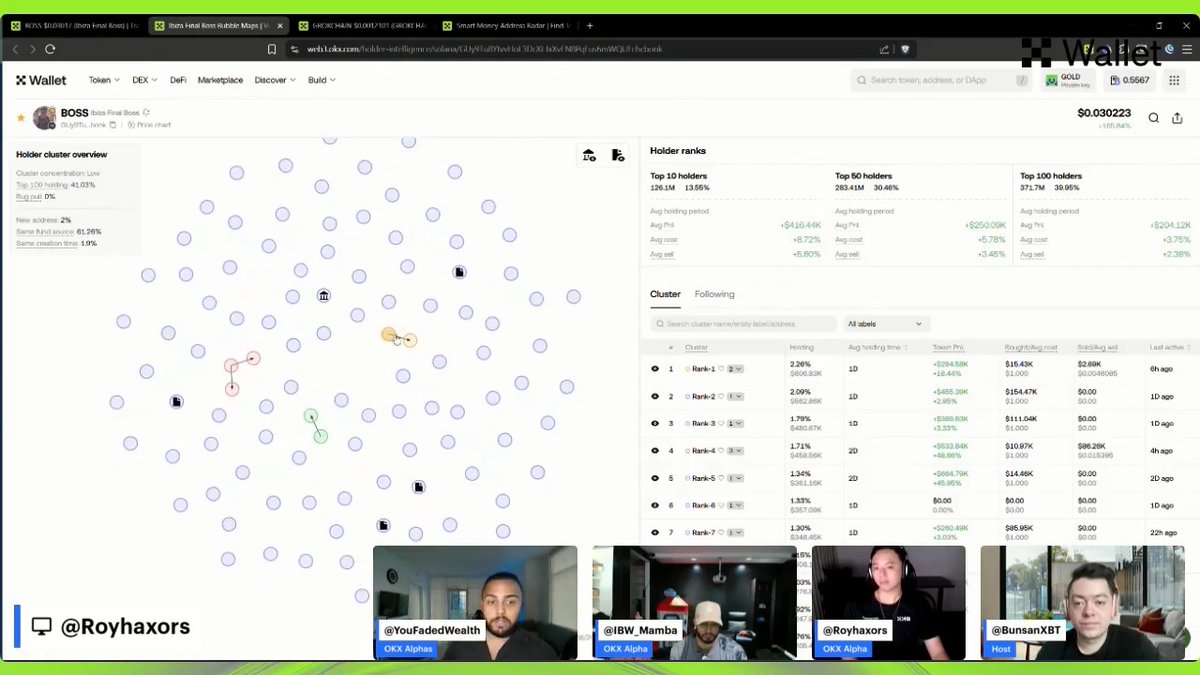Bookmark page via address bar bookmark icon
This screenshot has width=1200, height=675.
272,49
